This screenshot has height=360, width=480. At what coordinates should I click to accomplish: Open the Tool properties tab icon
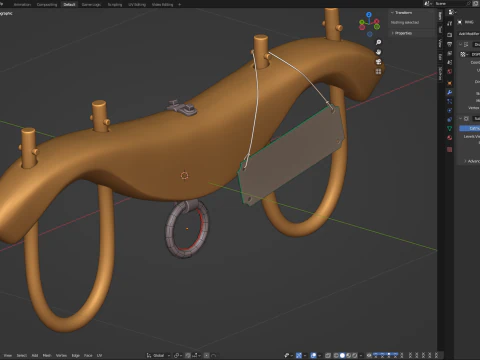(450, 23)
